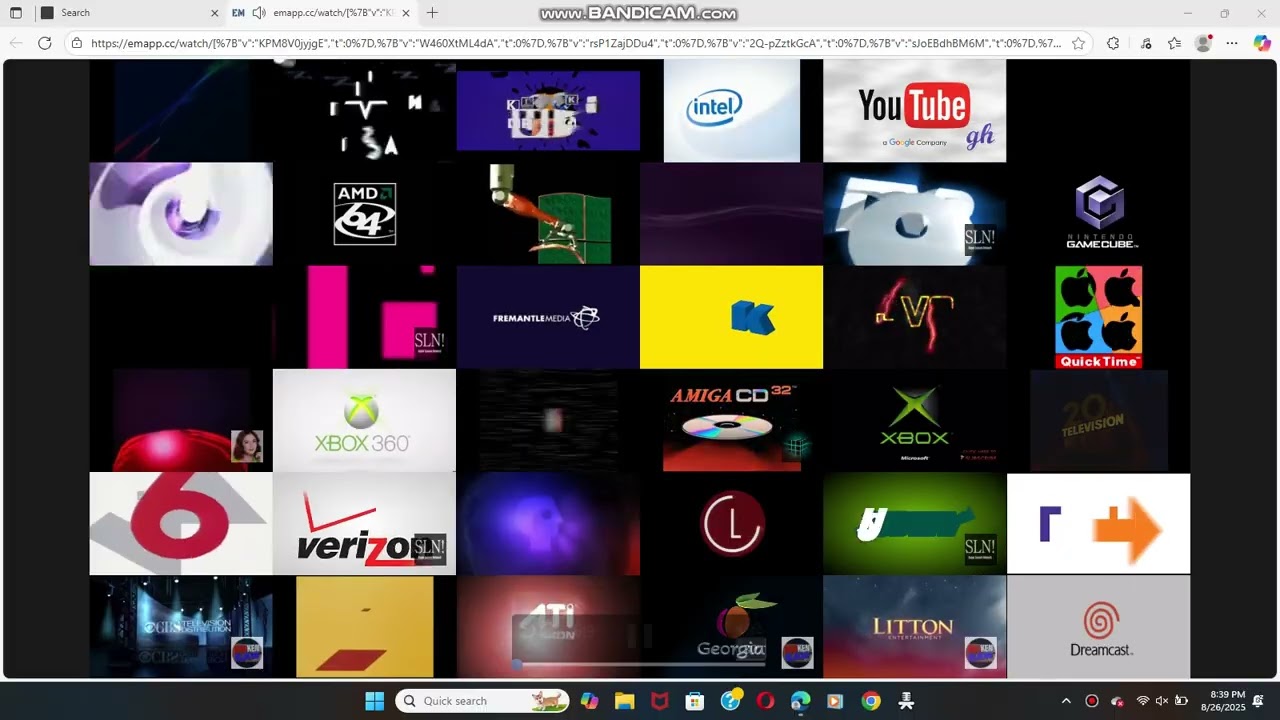This screenshot has width=1280, height=720.
Task: Switch to the emapp.cc watch tab
Action: (320, 13)
